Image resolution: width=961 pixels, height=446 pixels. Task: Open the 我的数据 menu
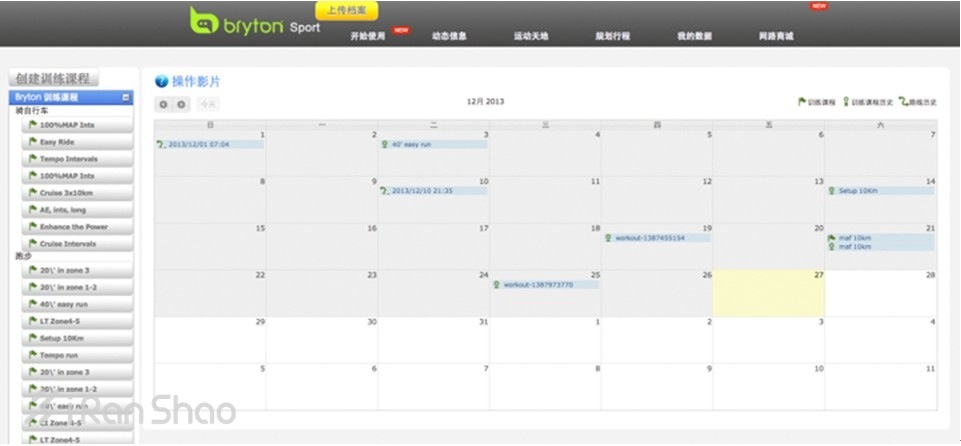click(x=694, y=36)
